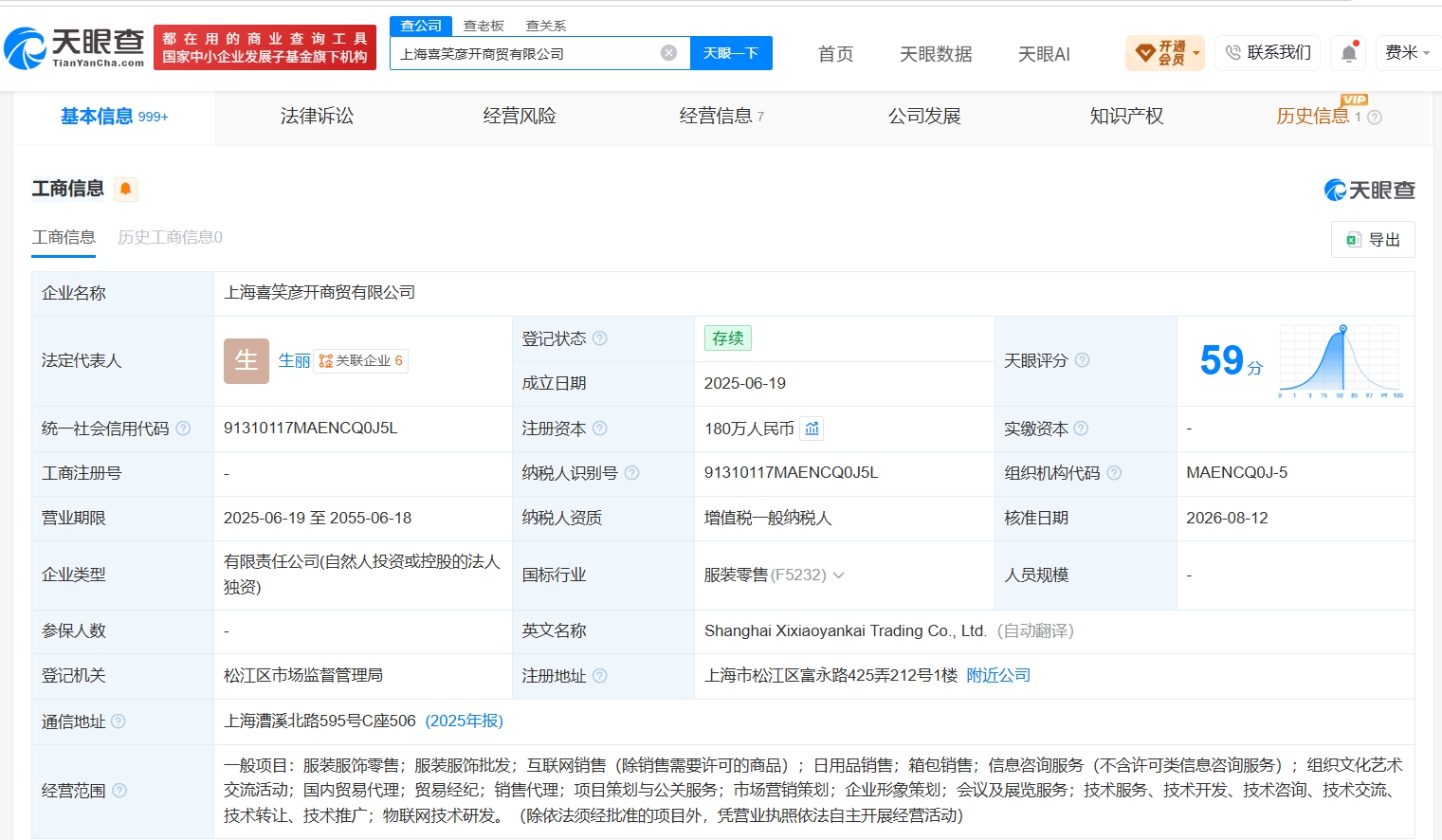Click the English name Shanghai Xixiaoyankai Trading Co., Ltd.

coord(846,630)
